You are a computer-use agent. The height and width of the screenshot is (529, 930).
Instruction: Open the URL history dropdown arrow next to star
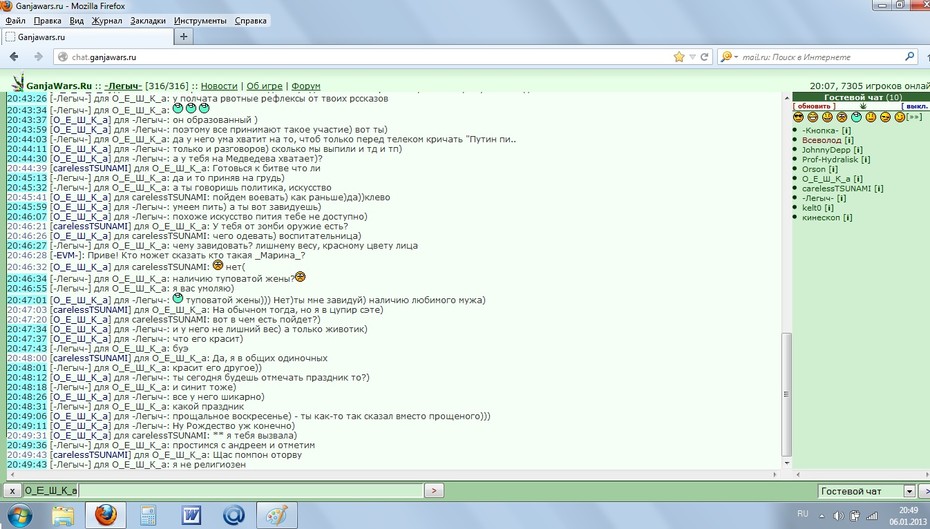(x=692, y=57)
